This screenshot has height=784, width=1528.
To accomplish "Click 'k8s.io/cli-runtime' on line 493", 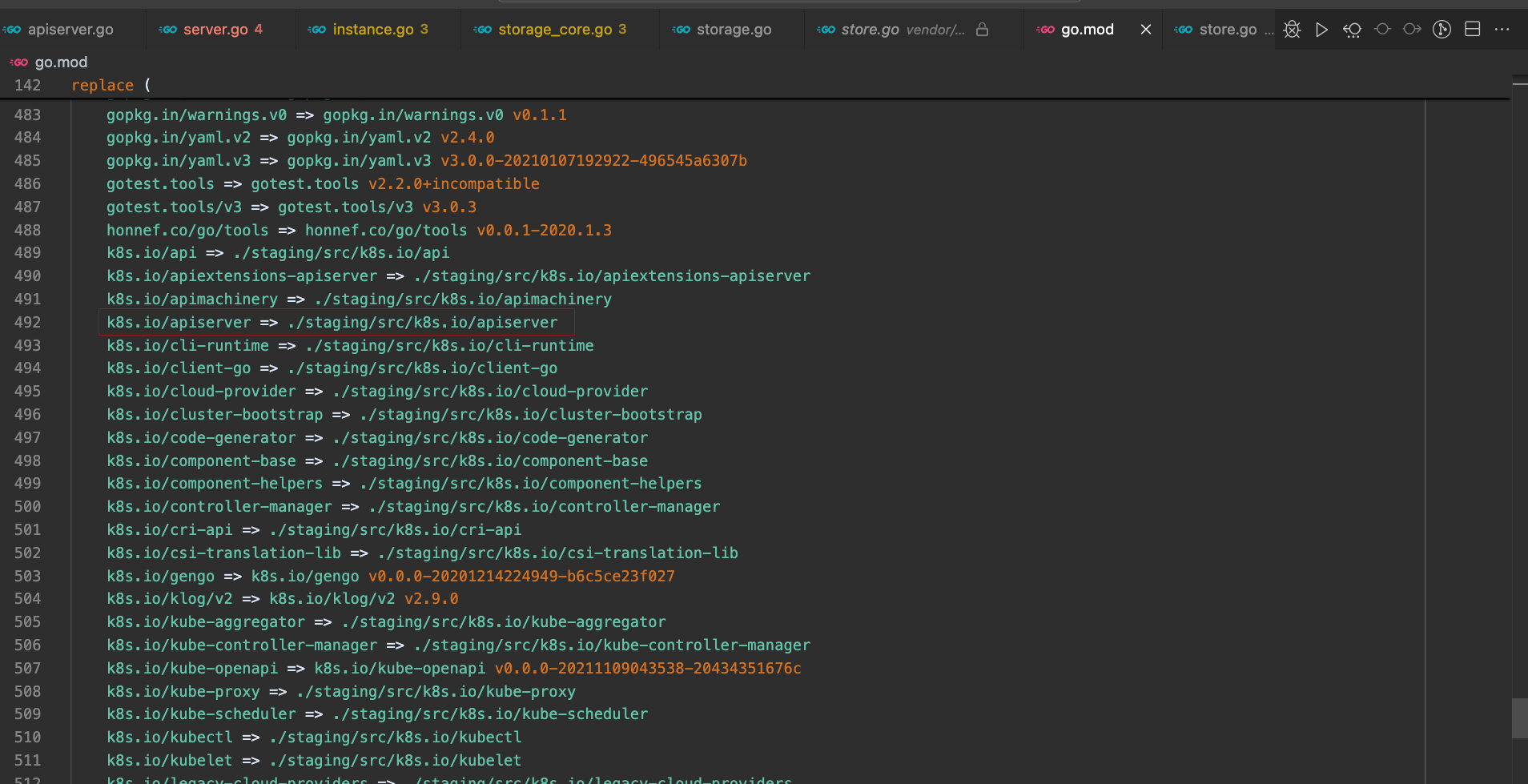I will pos(187,346).
